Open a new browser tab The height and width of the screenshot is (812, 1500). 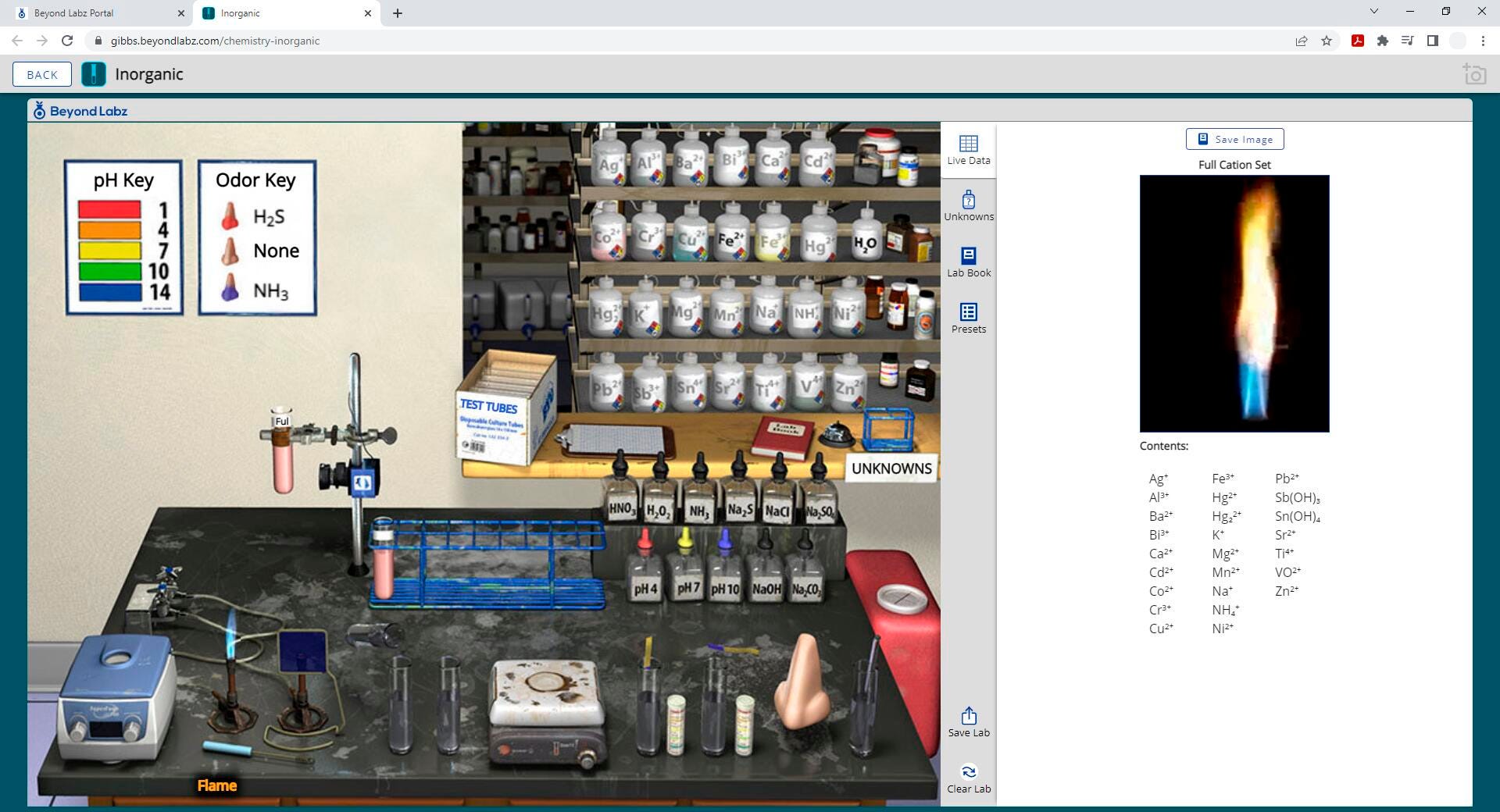[398, 13]
